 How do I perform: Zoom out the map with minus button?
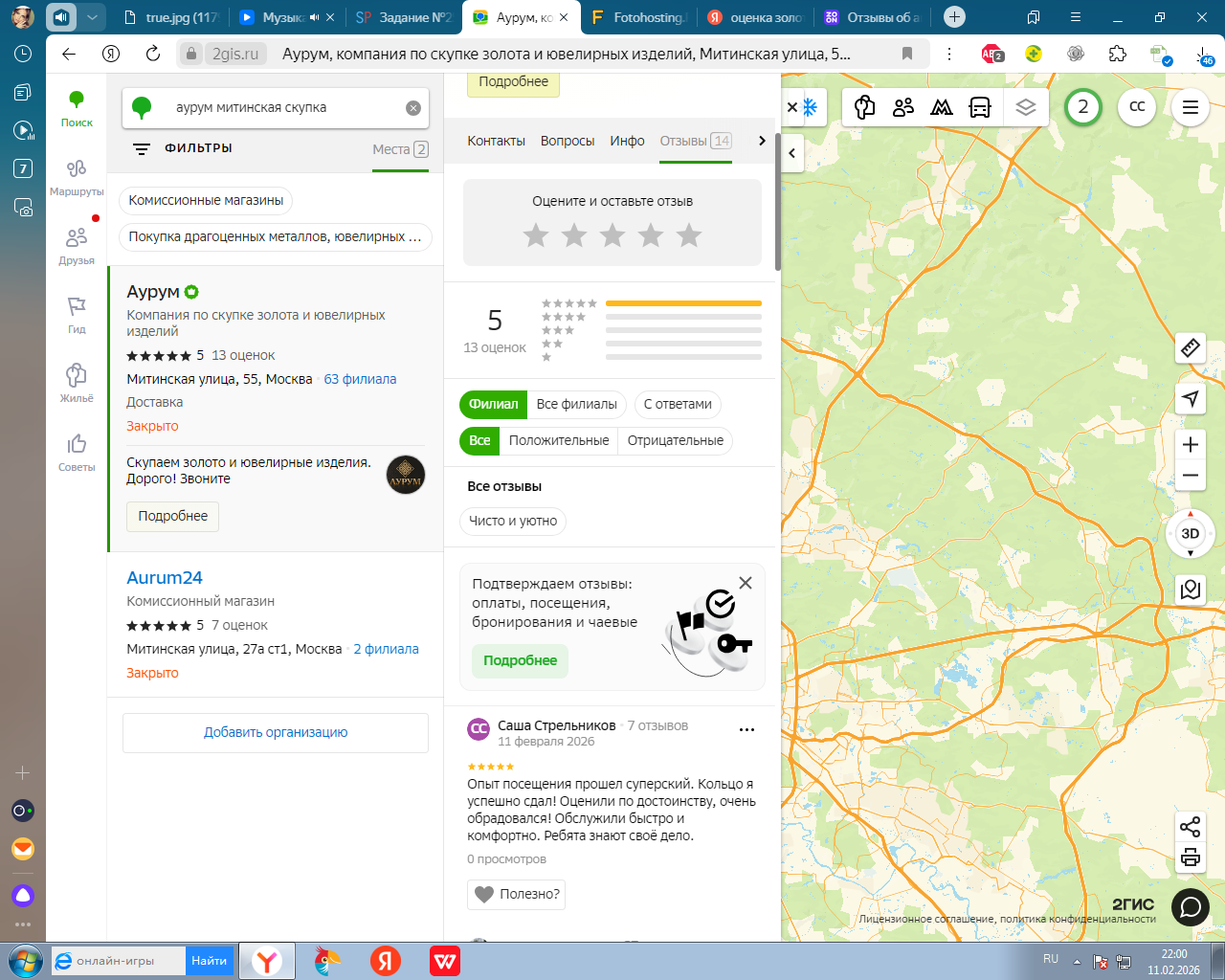(x=1191, y=476)
